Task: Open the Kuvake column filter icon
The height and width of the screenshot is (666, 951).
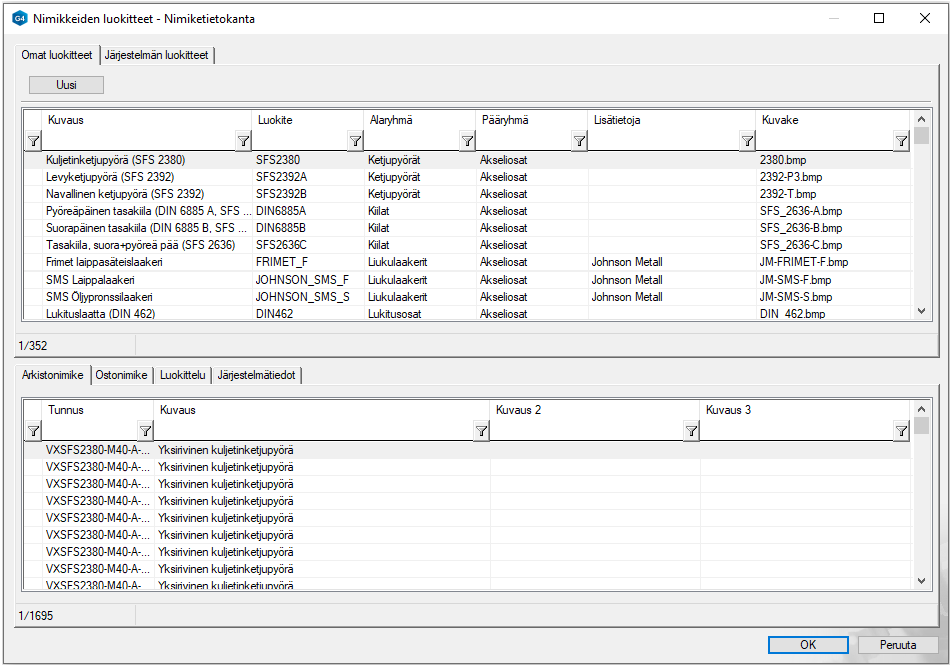Action: pos(901,142)
